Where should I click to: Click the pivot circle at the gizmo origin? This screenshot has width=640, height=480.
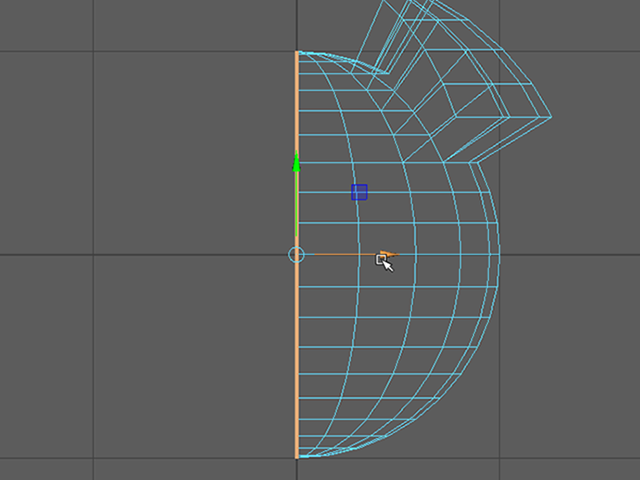(296, 255)
